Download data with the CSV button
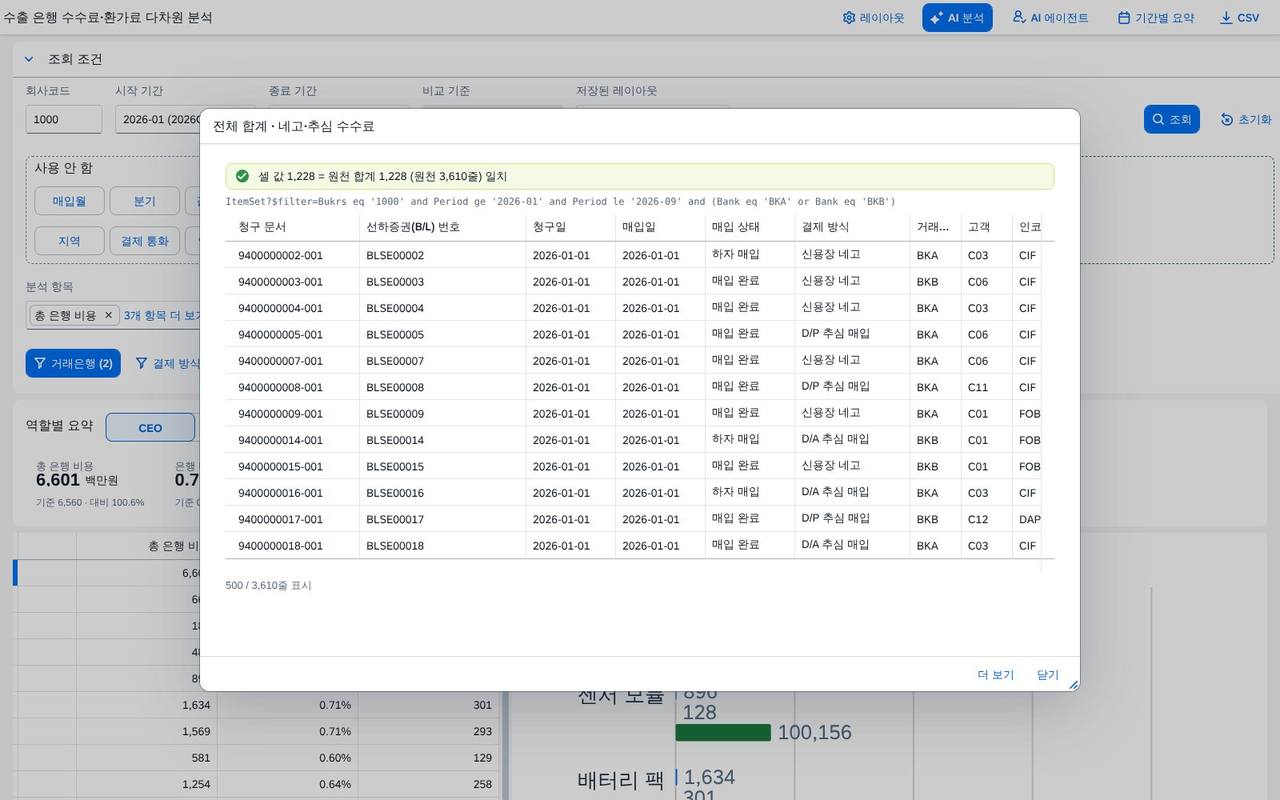The image size is (1280, 800). (1240, 18)
